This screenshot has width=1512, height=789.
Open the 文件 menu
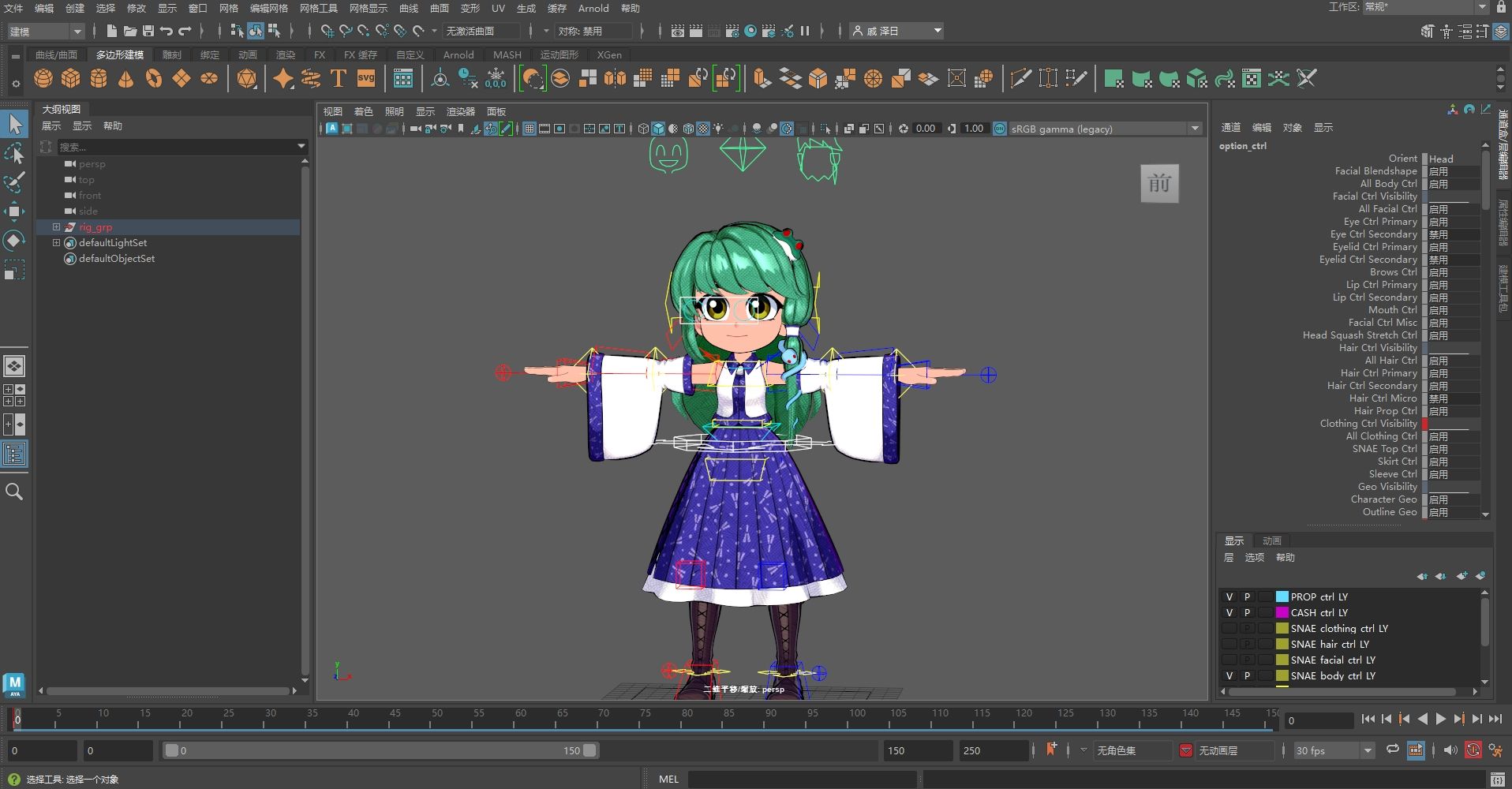pos(13,8)
